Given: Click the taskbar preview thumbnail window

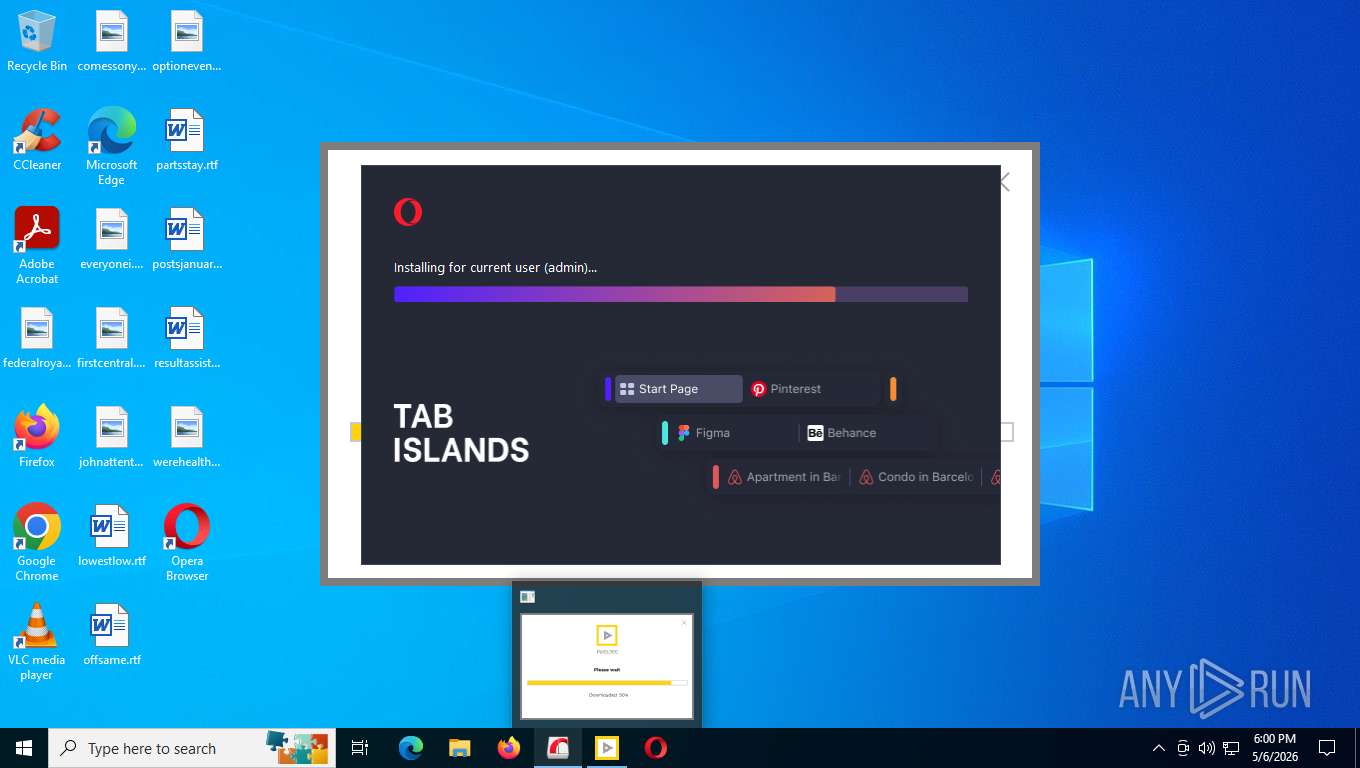Looking at the screenshot, I should pyautogui.click(x=607, y=666).
